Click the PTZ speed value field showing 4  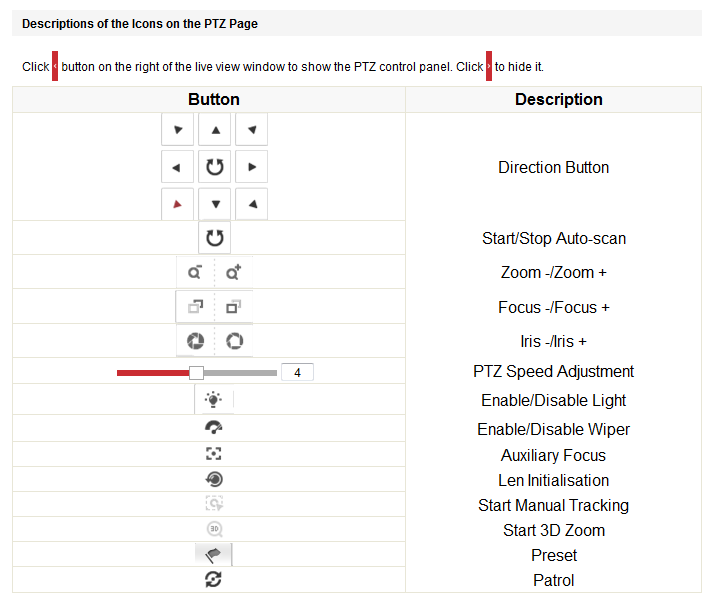pos(297,372)
